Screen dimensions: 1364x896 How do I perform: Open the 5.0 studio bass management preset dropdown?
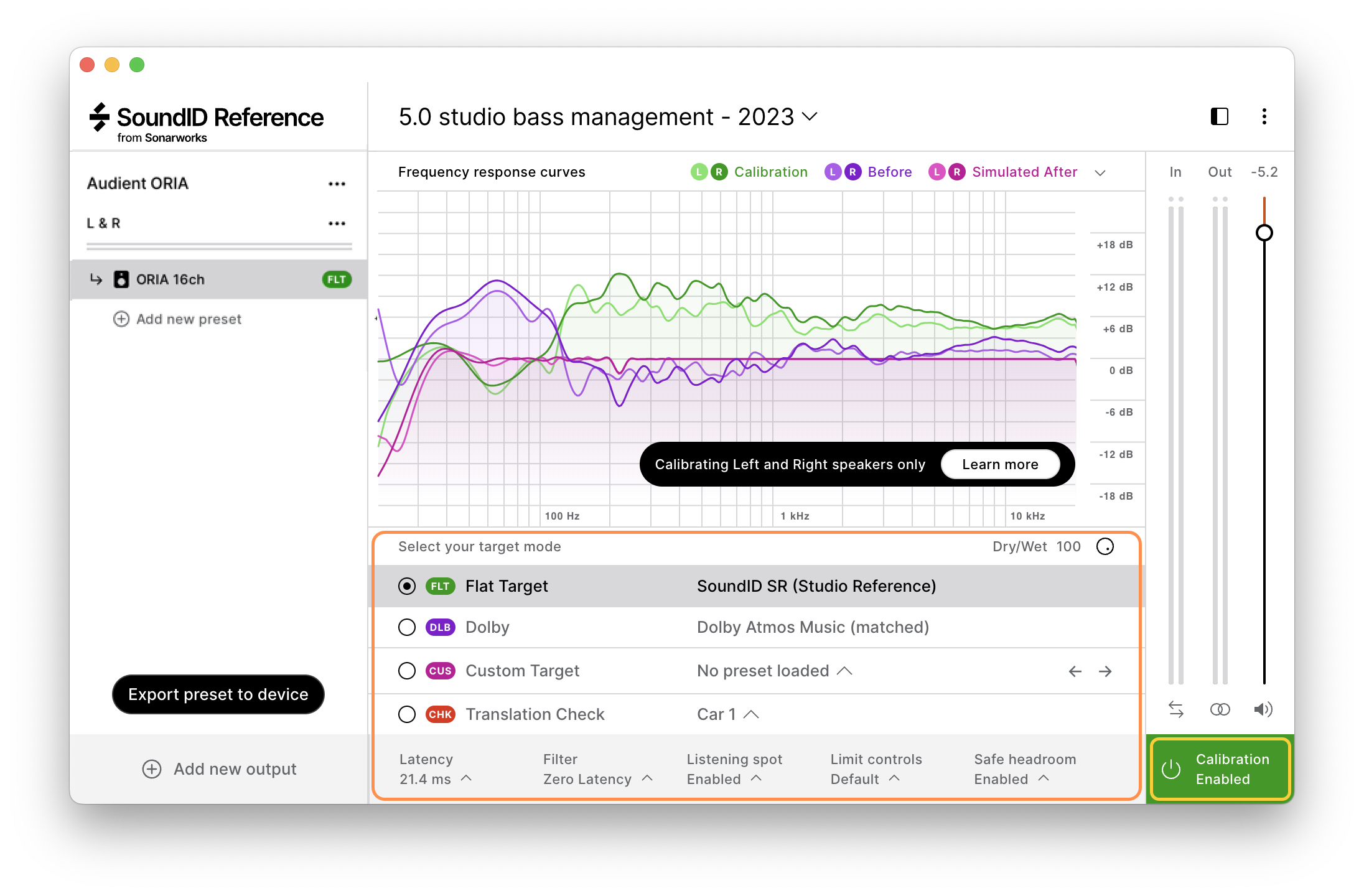[x=810, y=117]
